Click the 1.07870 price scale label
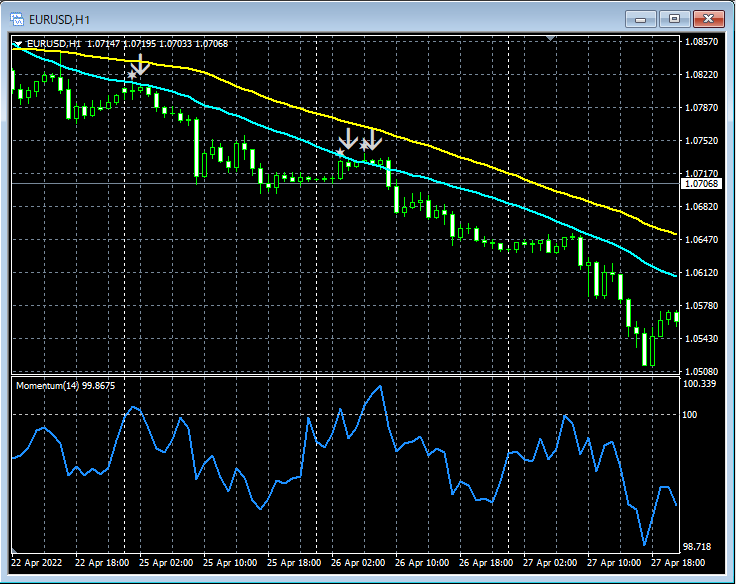737x584 pixels. coord(702,107)
